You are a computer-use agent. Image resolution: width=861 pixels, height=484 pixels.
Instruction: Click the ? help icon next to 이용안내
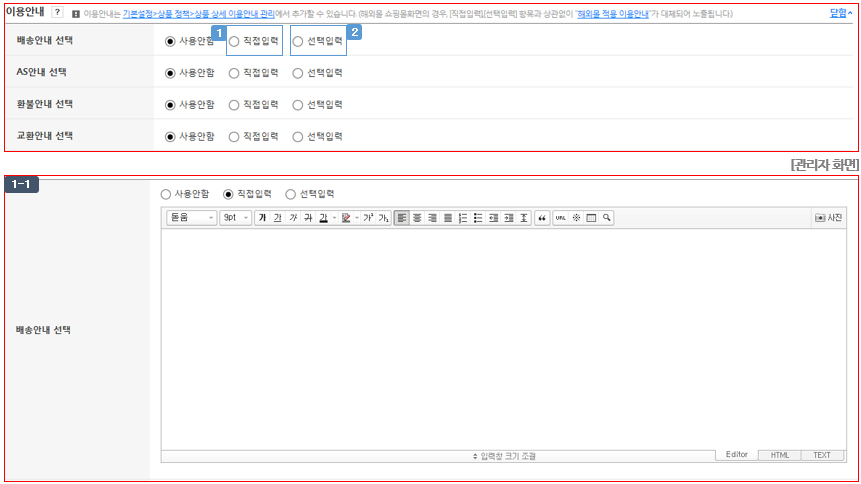(x=57, y=12)
